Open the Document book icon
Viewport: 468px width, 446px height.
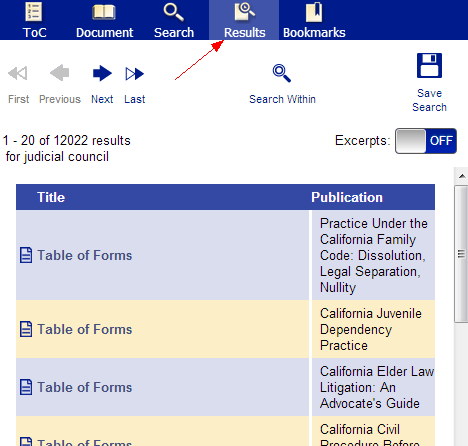coord(104,12)
